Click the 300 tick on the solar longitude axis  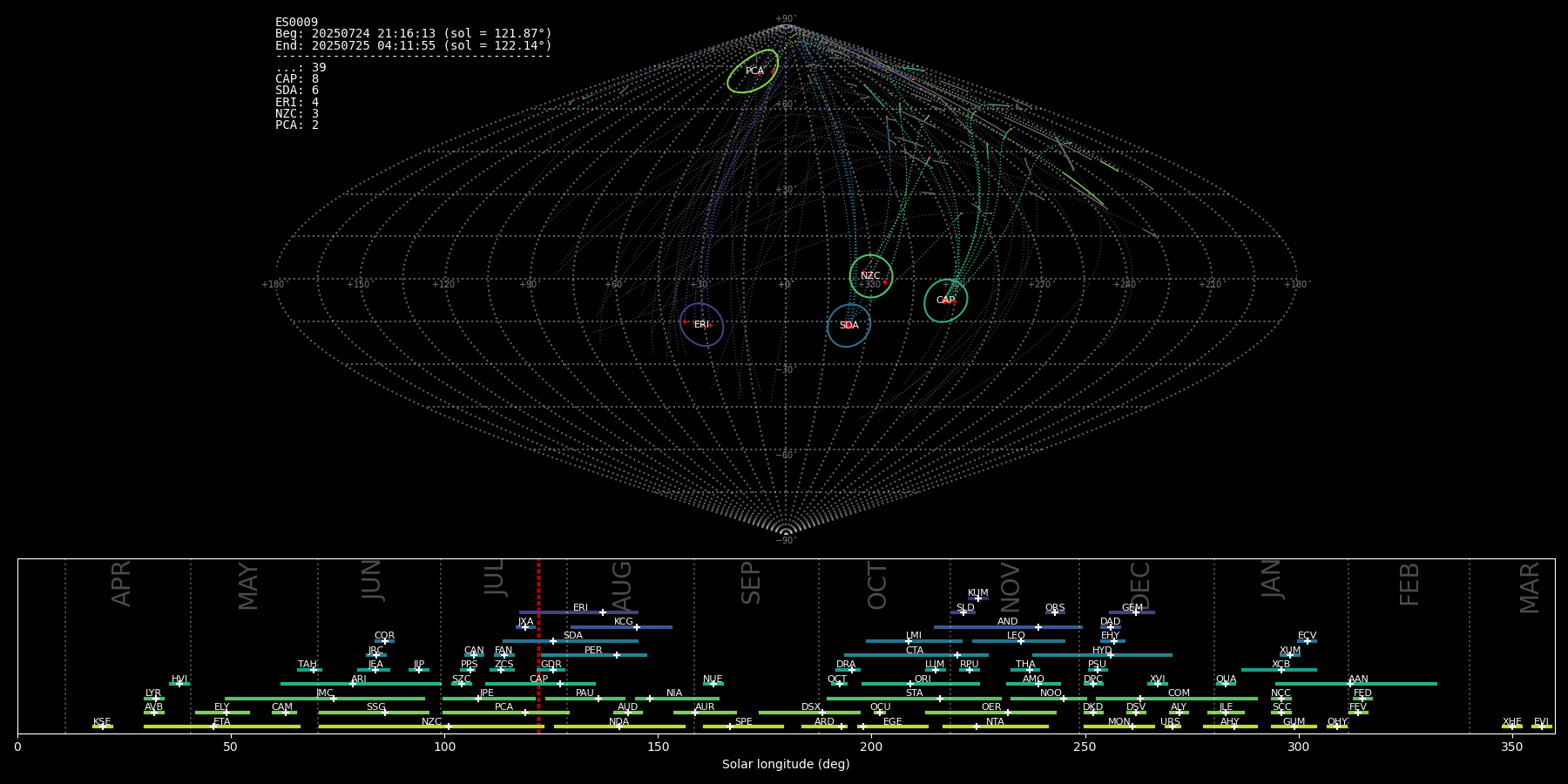click(1298, 747)
